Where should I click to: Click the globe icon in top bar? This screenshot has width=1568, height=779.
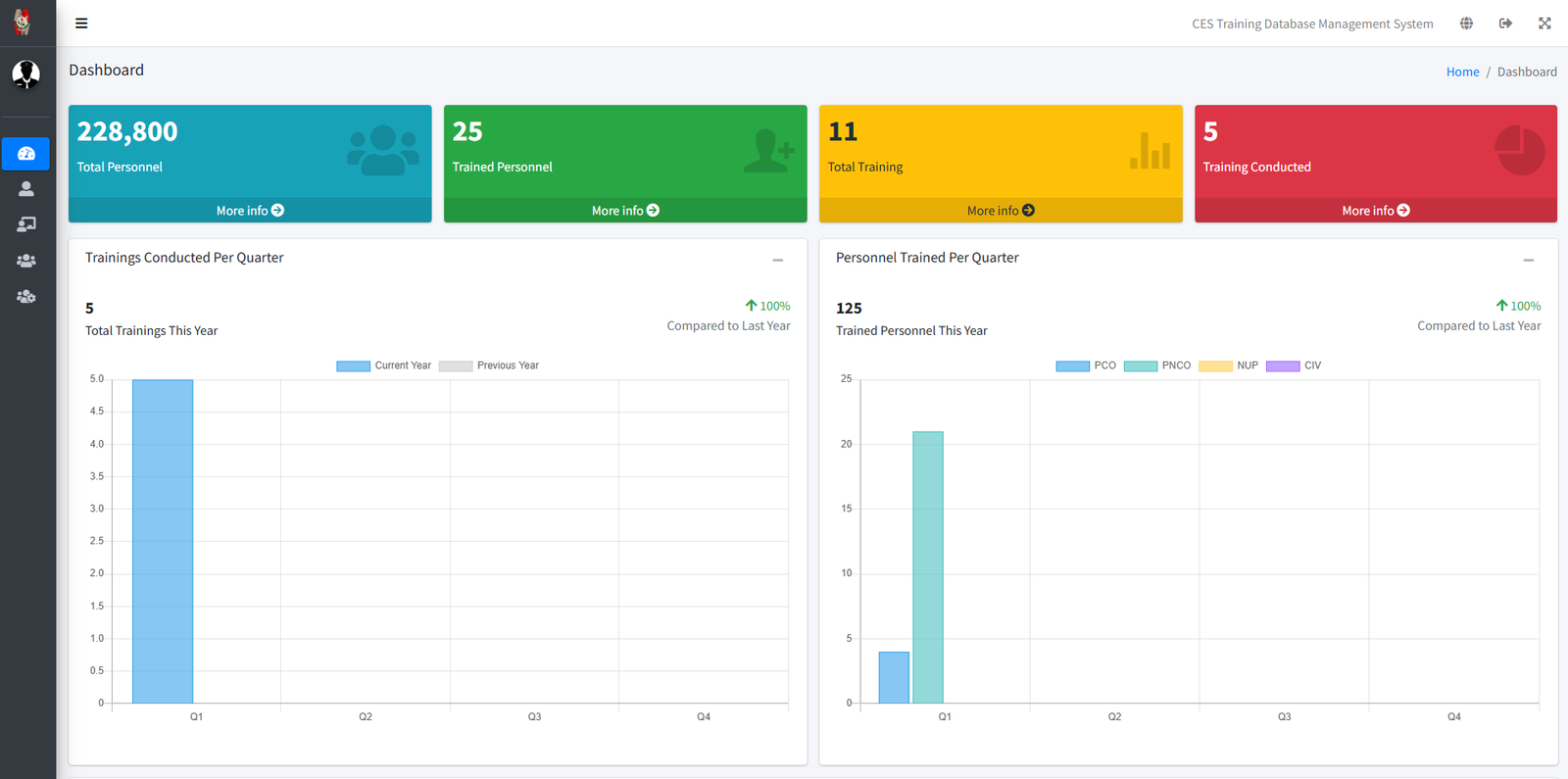(1466, 24)
